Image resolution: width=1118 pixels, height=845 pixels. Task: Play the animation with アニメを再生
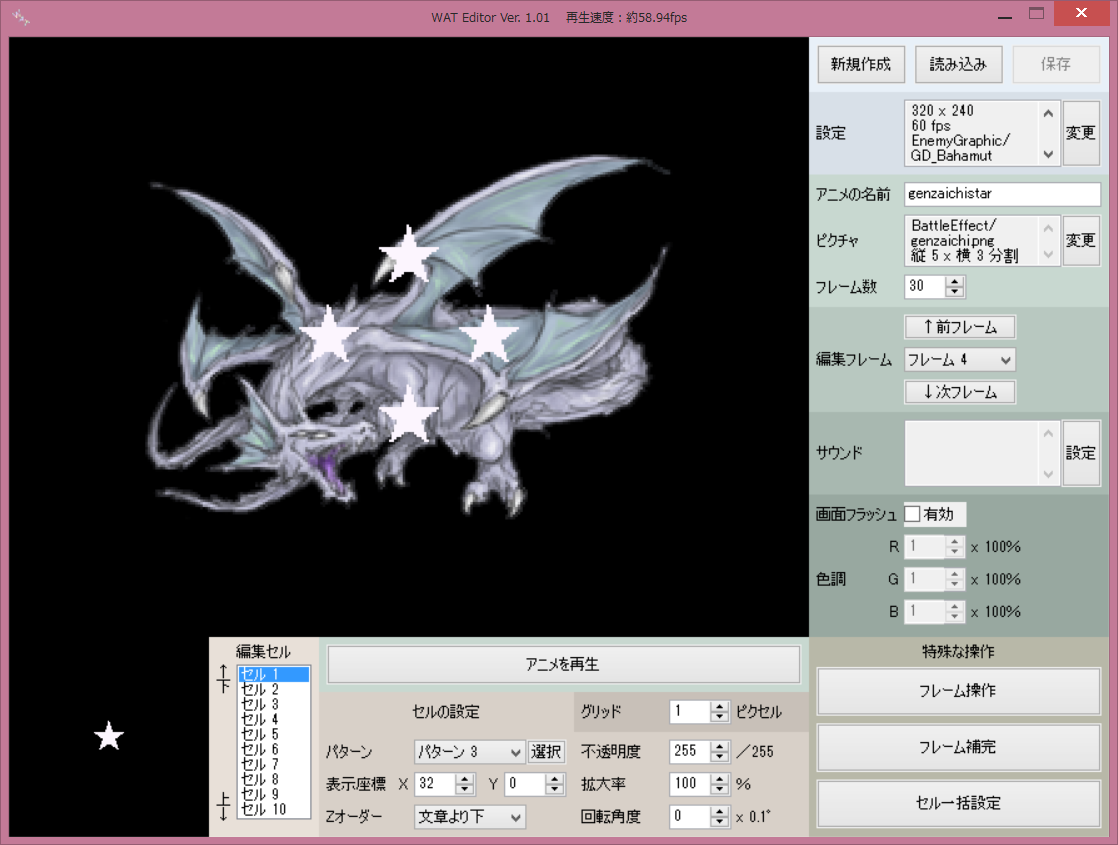(x=563, y=665)
